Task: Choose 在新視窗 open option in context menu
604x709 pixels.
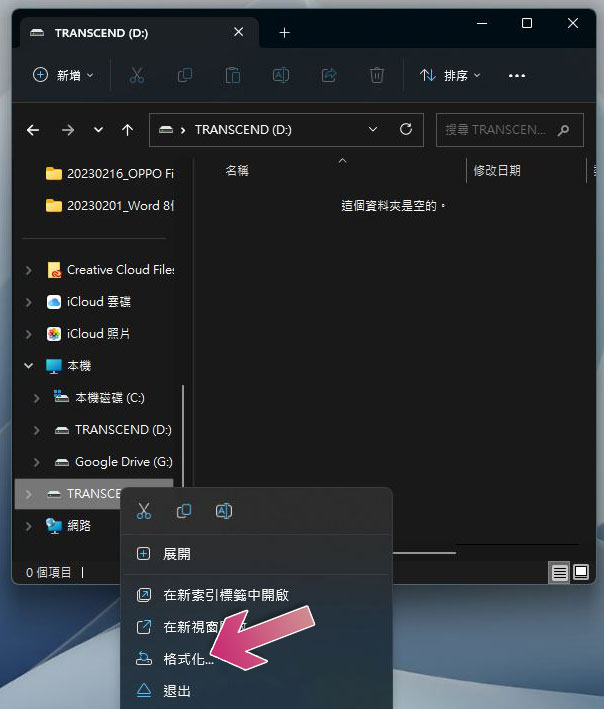Action: [256, 627]
